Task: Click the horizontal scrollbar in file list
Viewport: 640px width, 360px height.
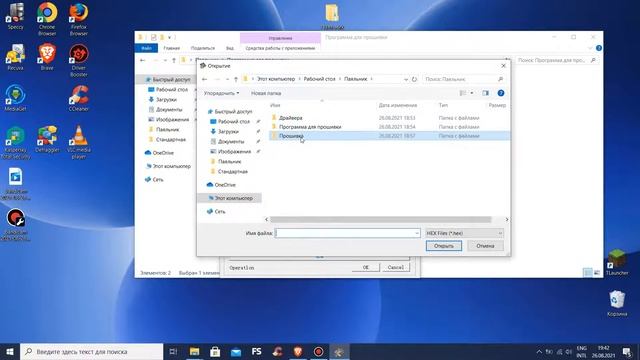Action: [x=381, y=219]
